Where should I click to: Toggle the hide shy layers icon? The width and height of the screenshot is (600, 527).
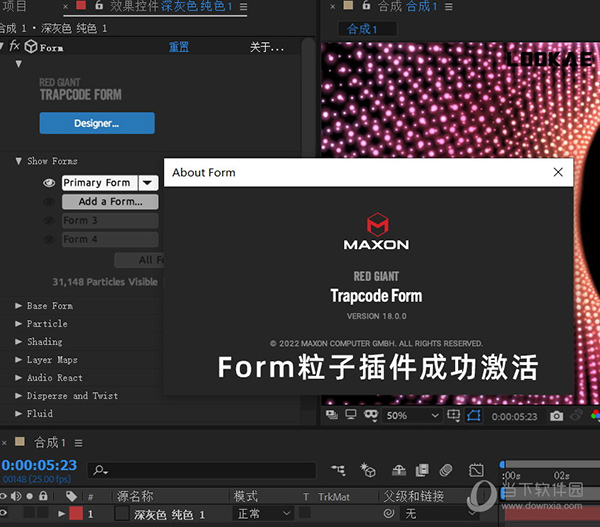399,470
